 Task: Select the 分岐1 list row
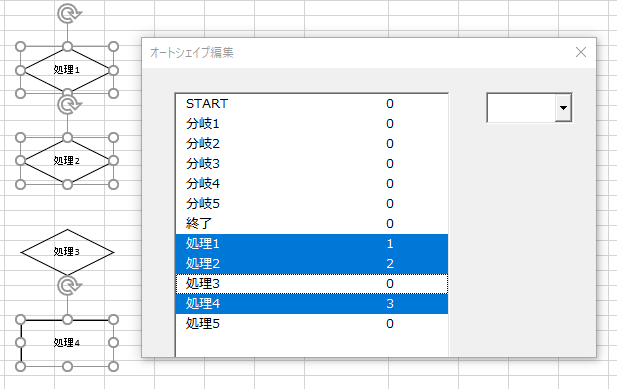click(x=312, y=124)
